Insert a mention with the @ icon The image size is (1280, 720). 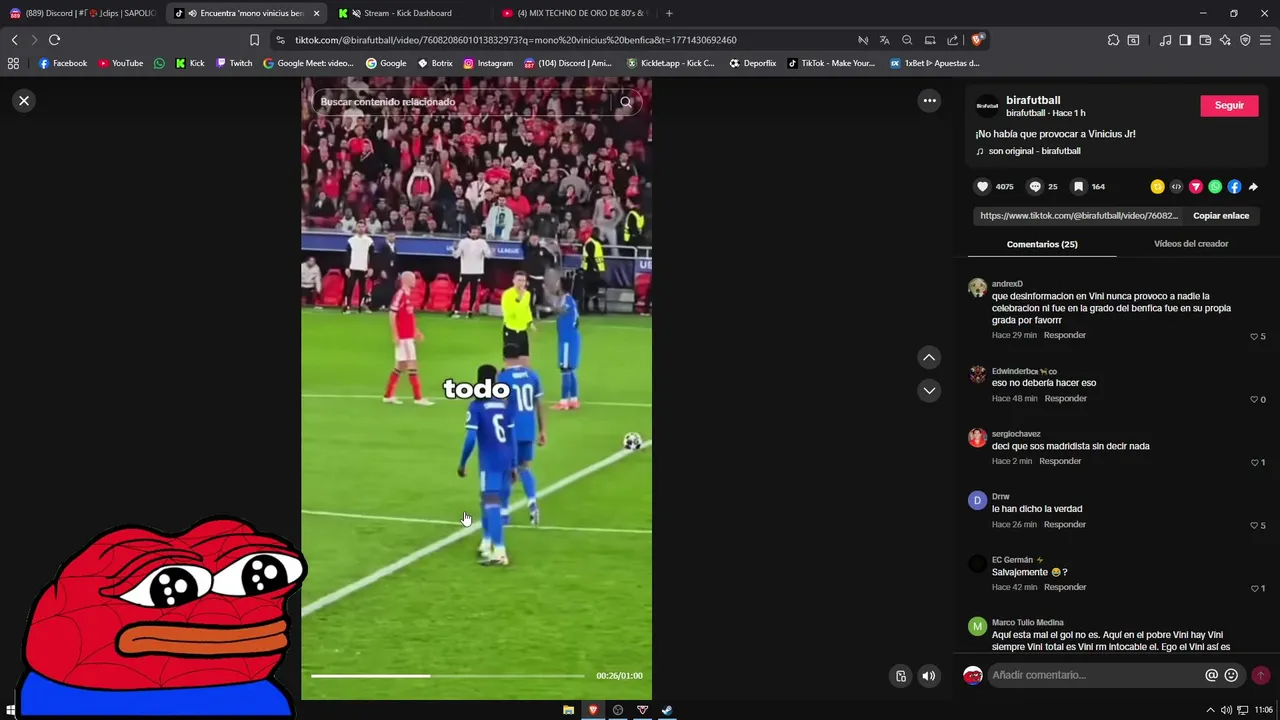pos(1211,675)
